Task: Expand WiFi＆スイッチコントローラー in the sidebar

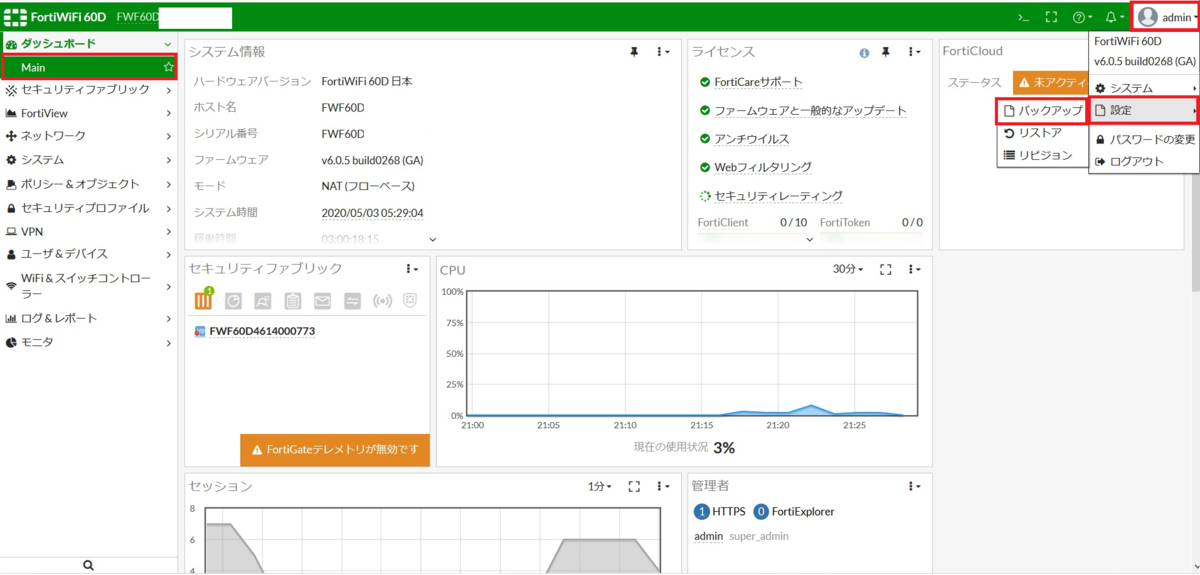Action: (x=89, y=286)
